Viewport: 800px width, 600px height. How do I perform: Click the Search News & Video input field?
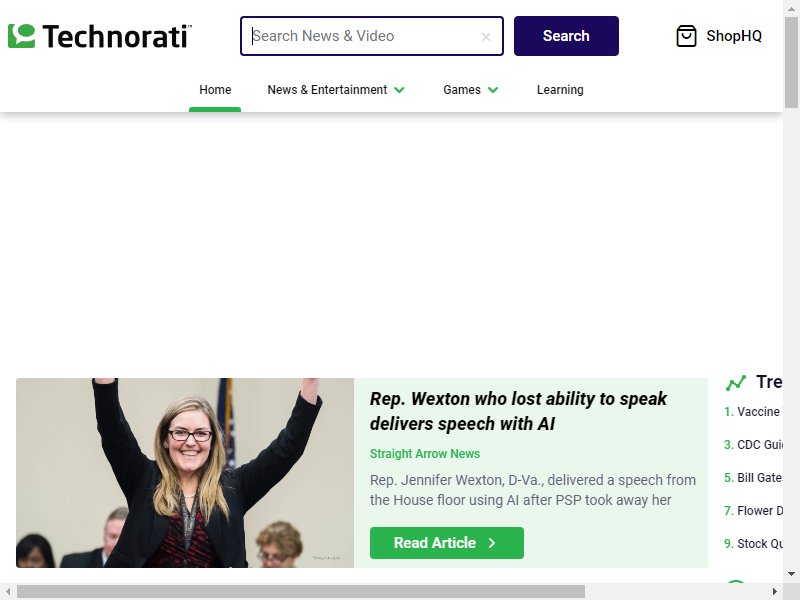(x=365, y=36)
